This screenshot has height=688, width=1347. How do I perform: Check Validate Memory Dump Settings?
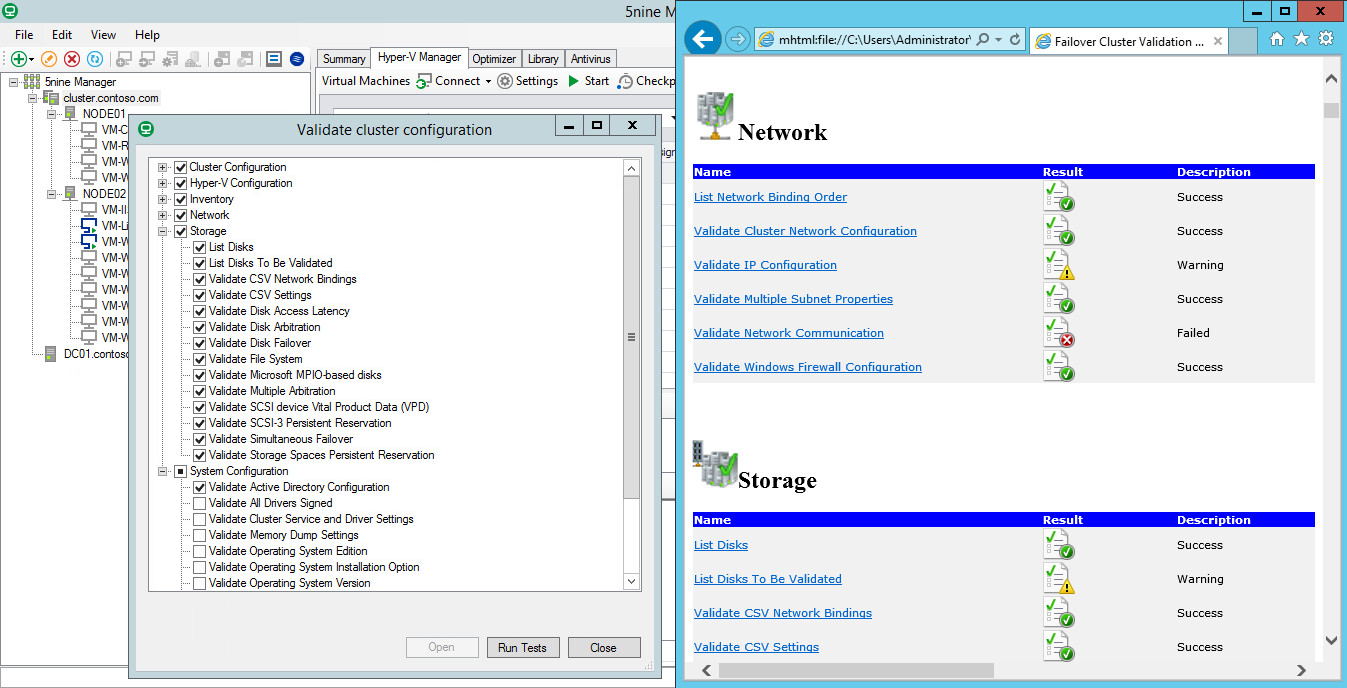(x=200, y=535)
